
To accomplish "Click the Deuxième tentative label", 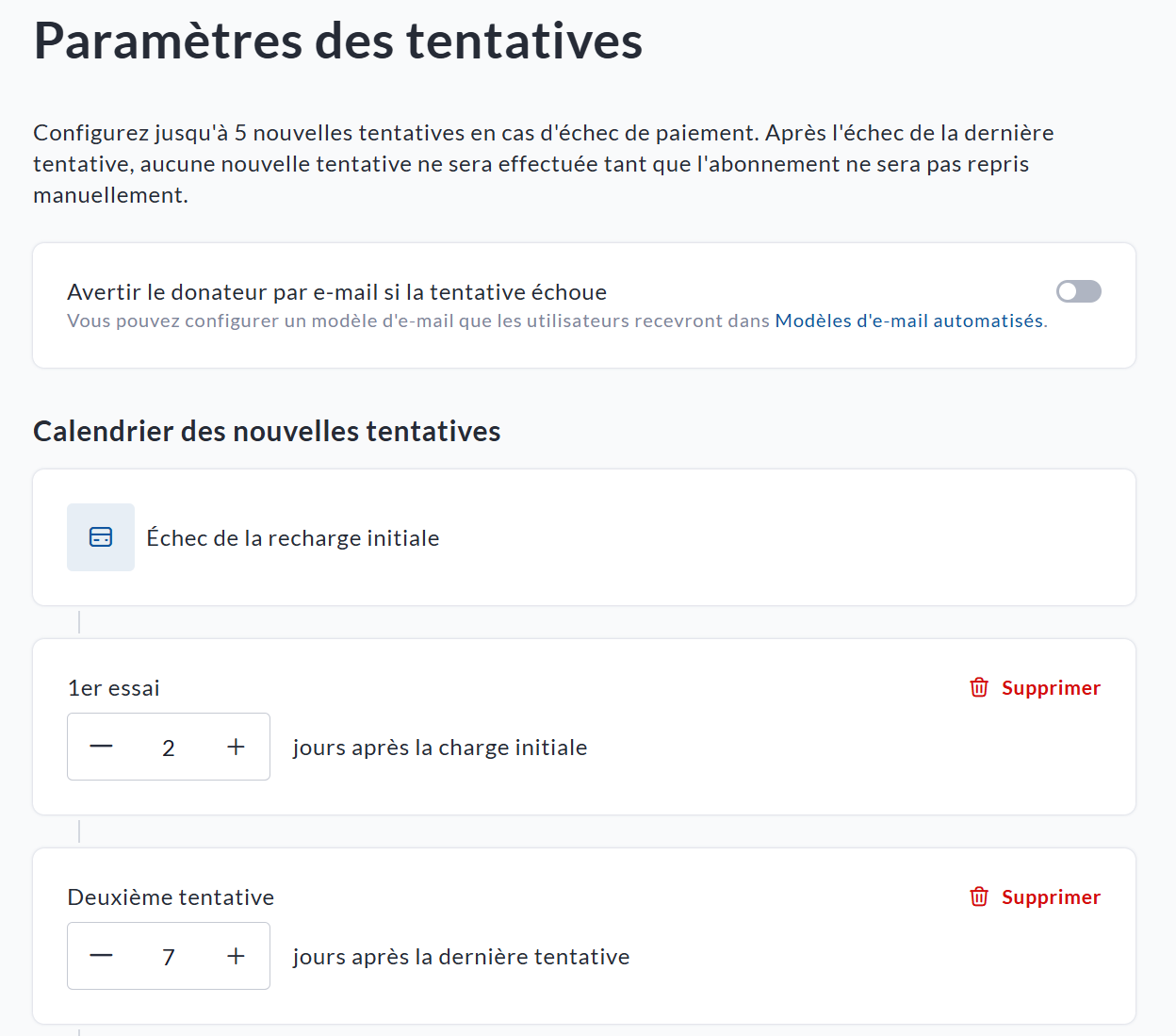I will tap(171, 897).
